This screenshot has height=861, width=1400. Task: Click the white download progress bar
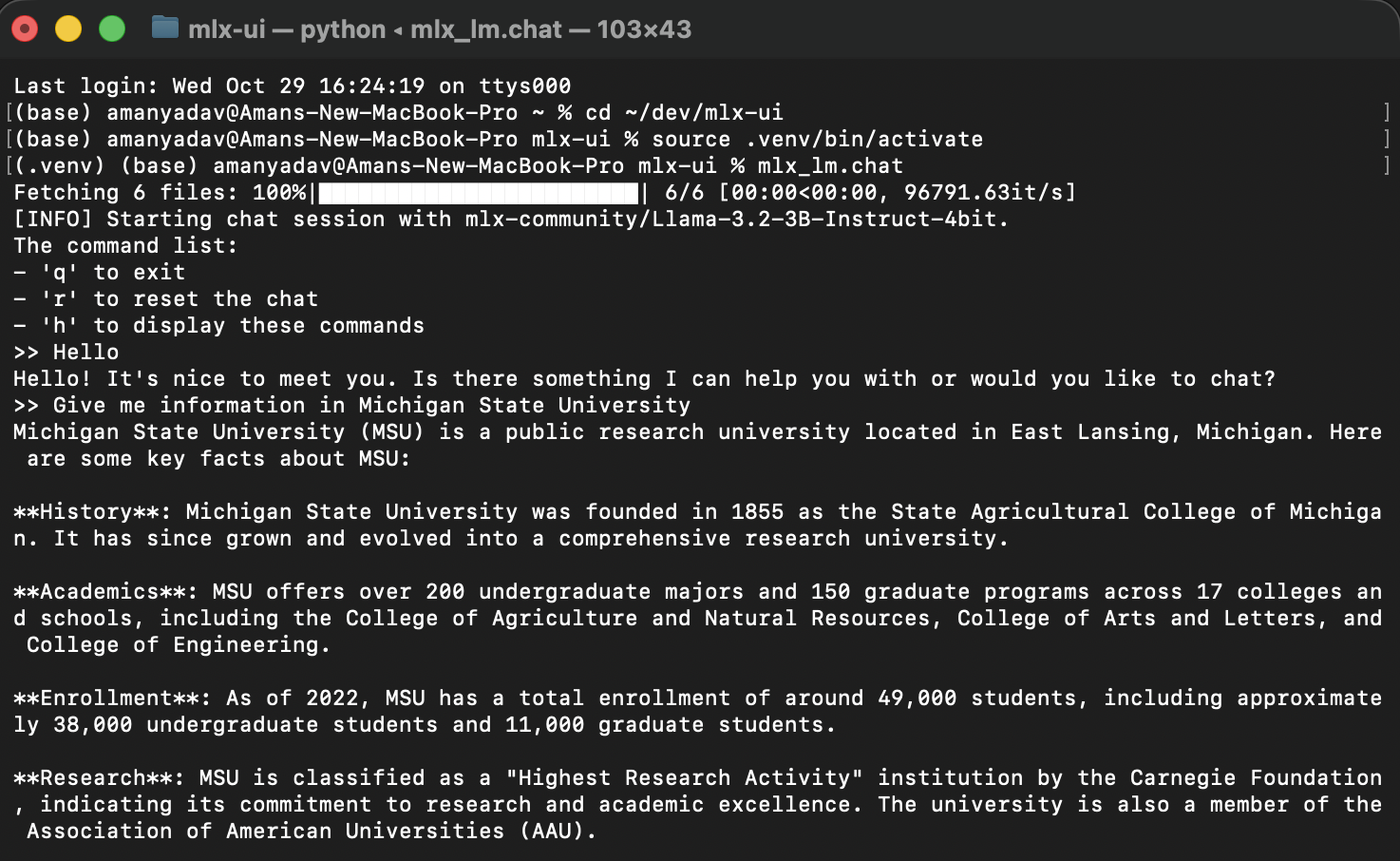(479, 193)
